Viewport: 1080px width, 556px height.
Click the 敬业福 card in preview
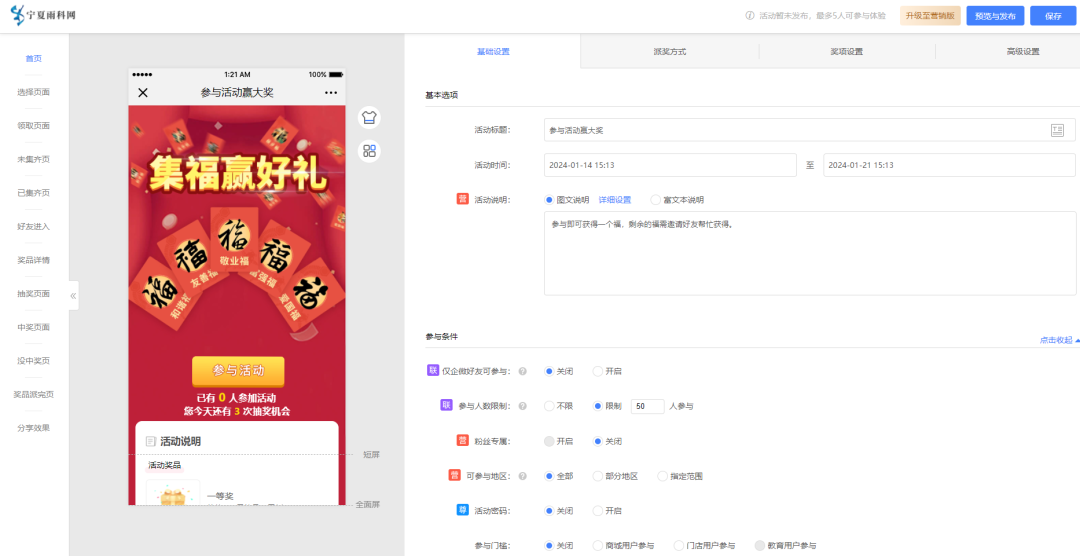coord(234,240)
